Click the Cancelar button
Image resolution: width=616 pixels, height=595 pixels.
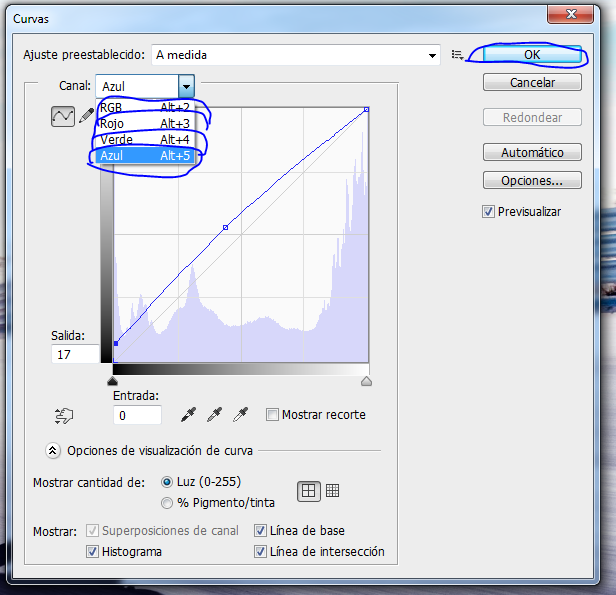tap(532, 82)
